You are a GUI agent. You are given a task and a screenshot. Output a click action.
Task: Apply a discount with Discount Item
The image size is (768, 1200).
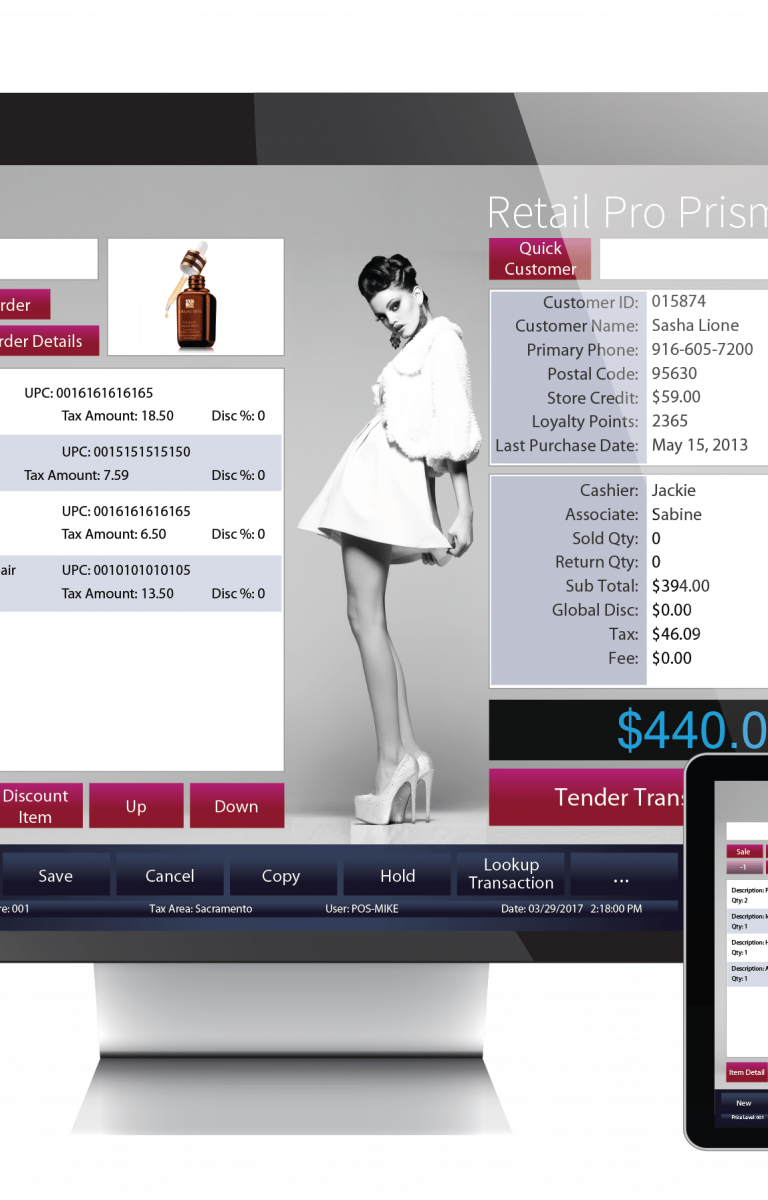(39, 806)
